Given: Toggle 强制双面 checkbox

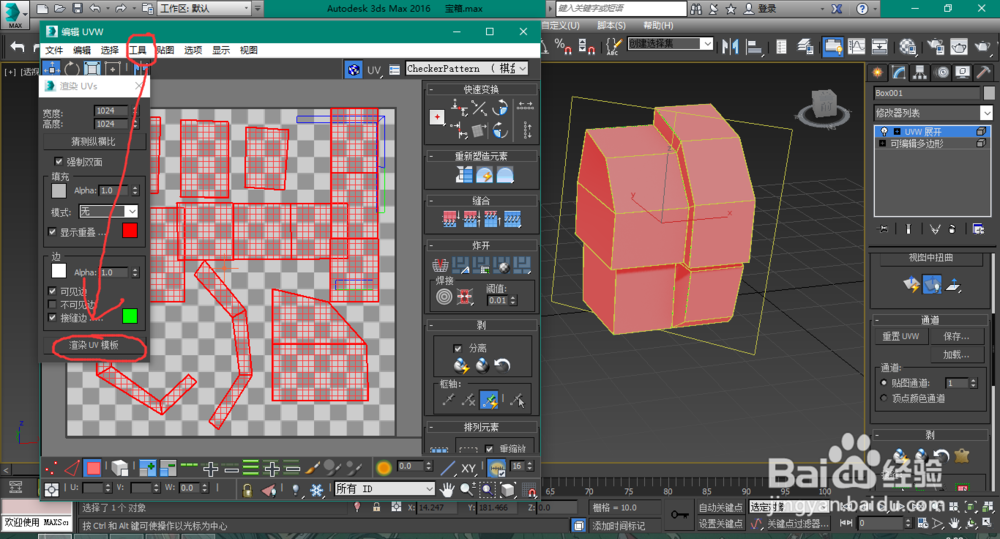Looking at the screenshot, I should click(x=59, y=161).
